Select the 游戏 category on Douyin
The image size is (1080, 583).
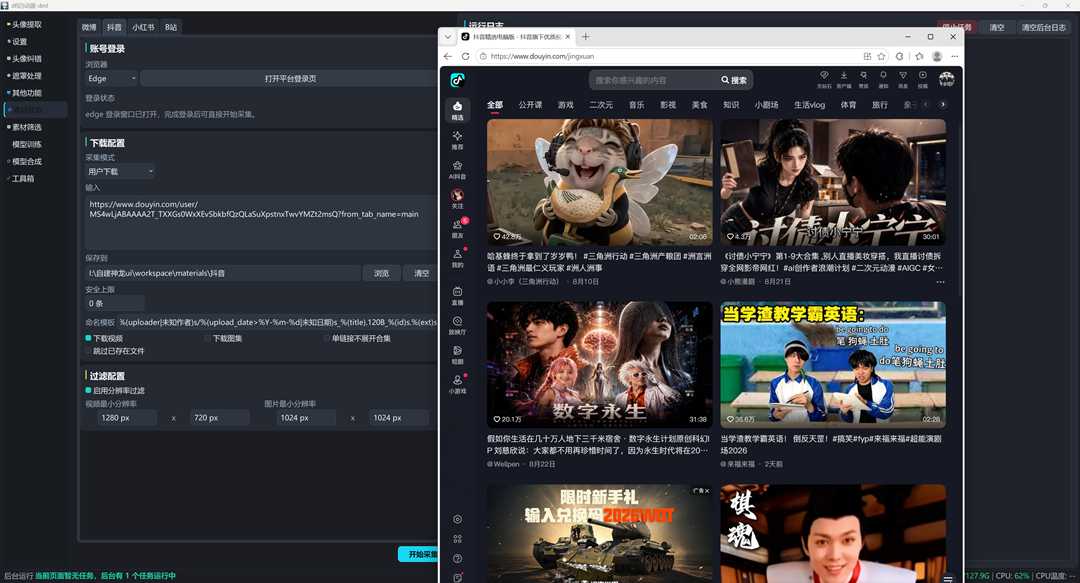(x=565, y=105)
